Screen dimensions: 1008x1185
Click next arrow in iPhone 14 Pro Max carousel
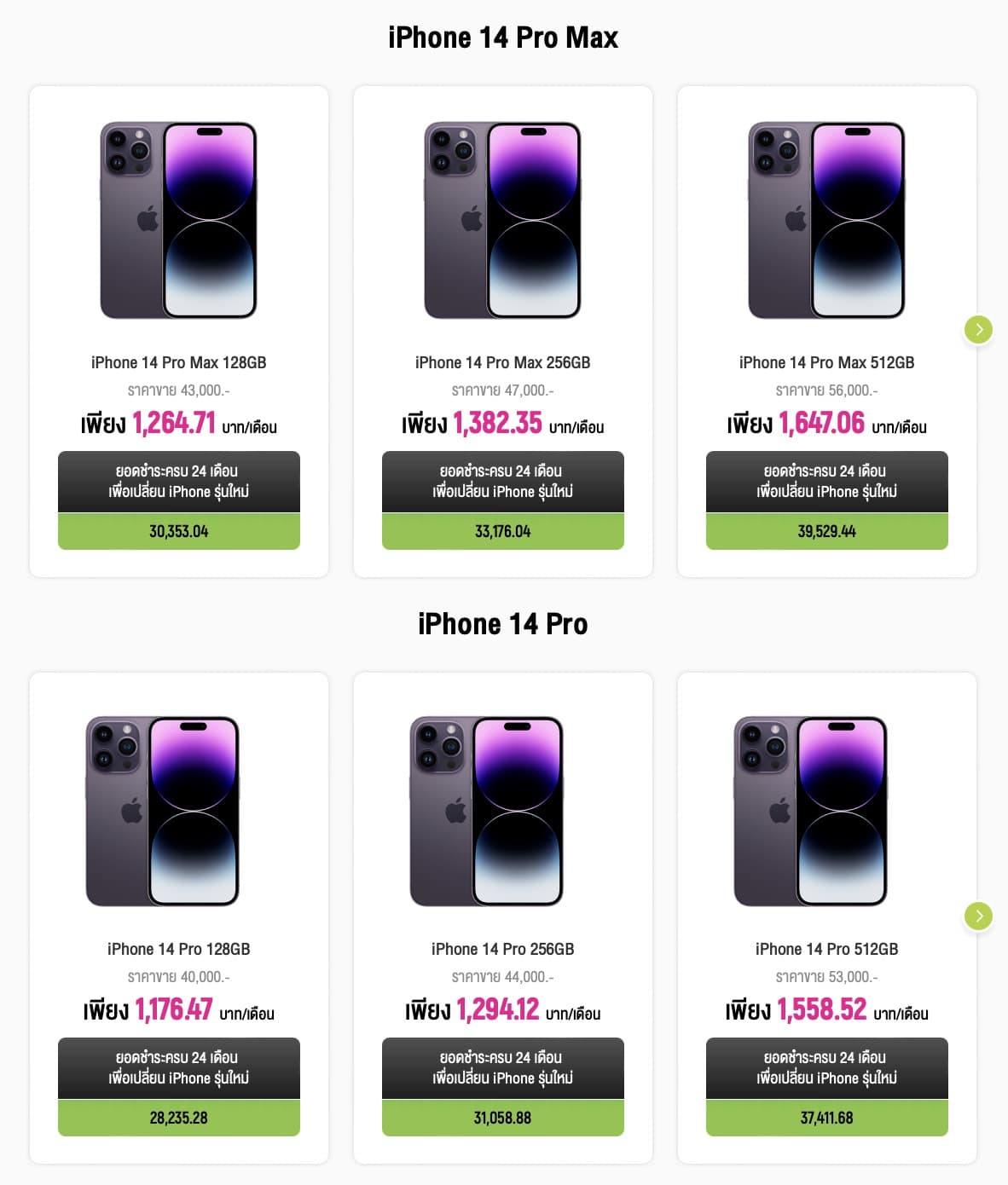978,329
